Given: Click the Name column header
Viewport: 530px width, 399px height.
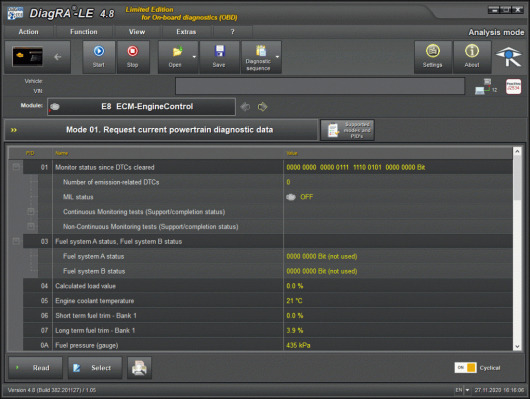Looking at the screenshot, I should point(62,153).
